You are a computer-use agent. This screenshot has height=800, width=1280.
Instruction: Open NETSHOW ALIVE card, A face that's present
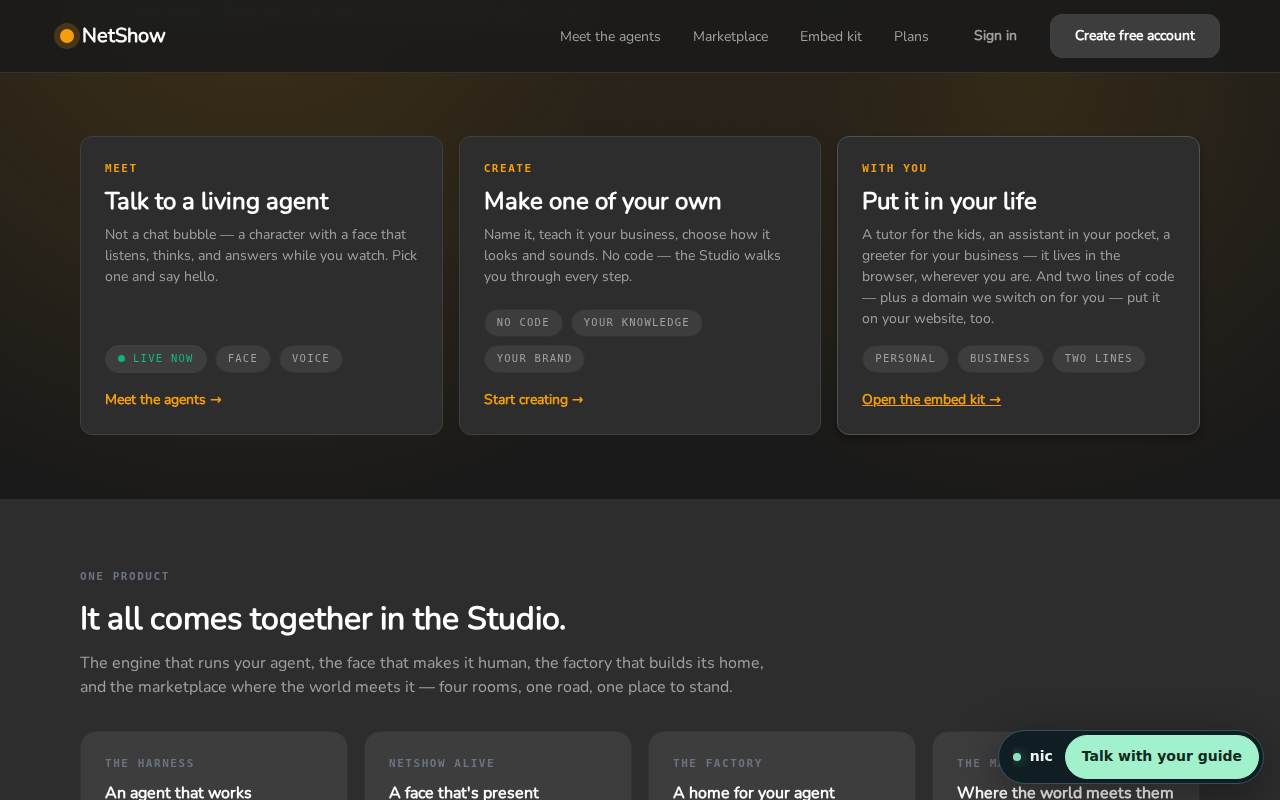click(x=498, y=766)
